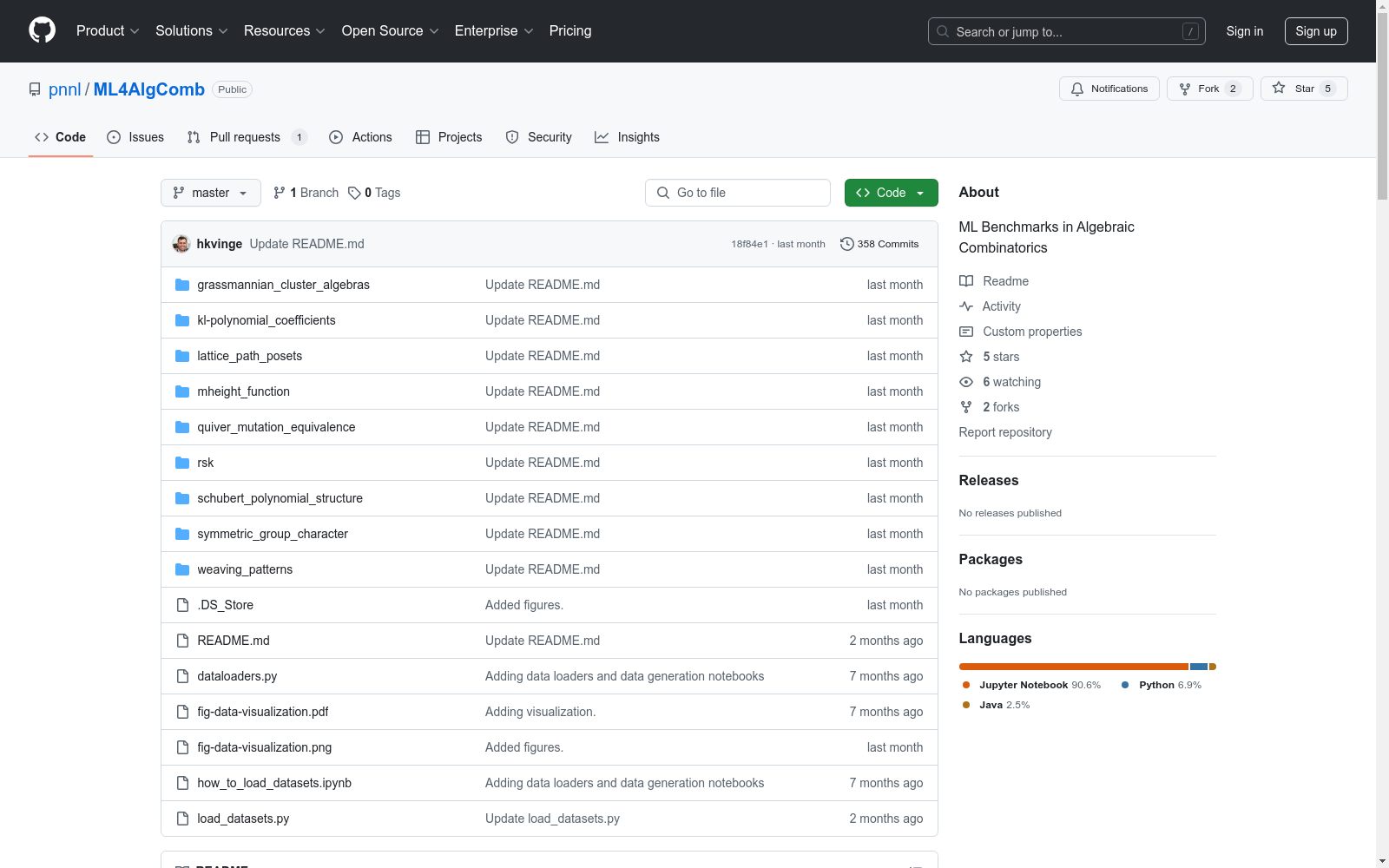Open the quiver_mutation_equivalence folder
The image size is (1389, 868).
click(276, 427)
